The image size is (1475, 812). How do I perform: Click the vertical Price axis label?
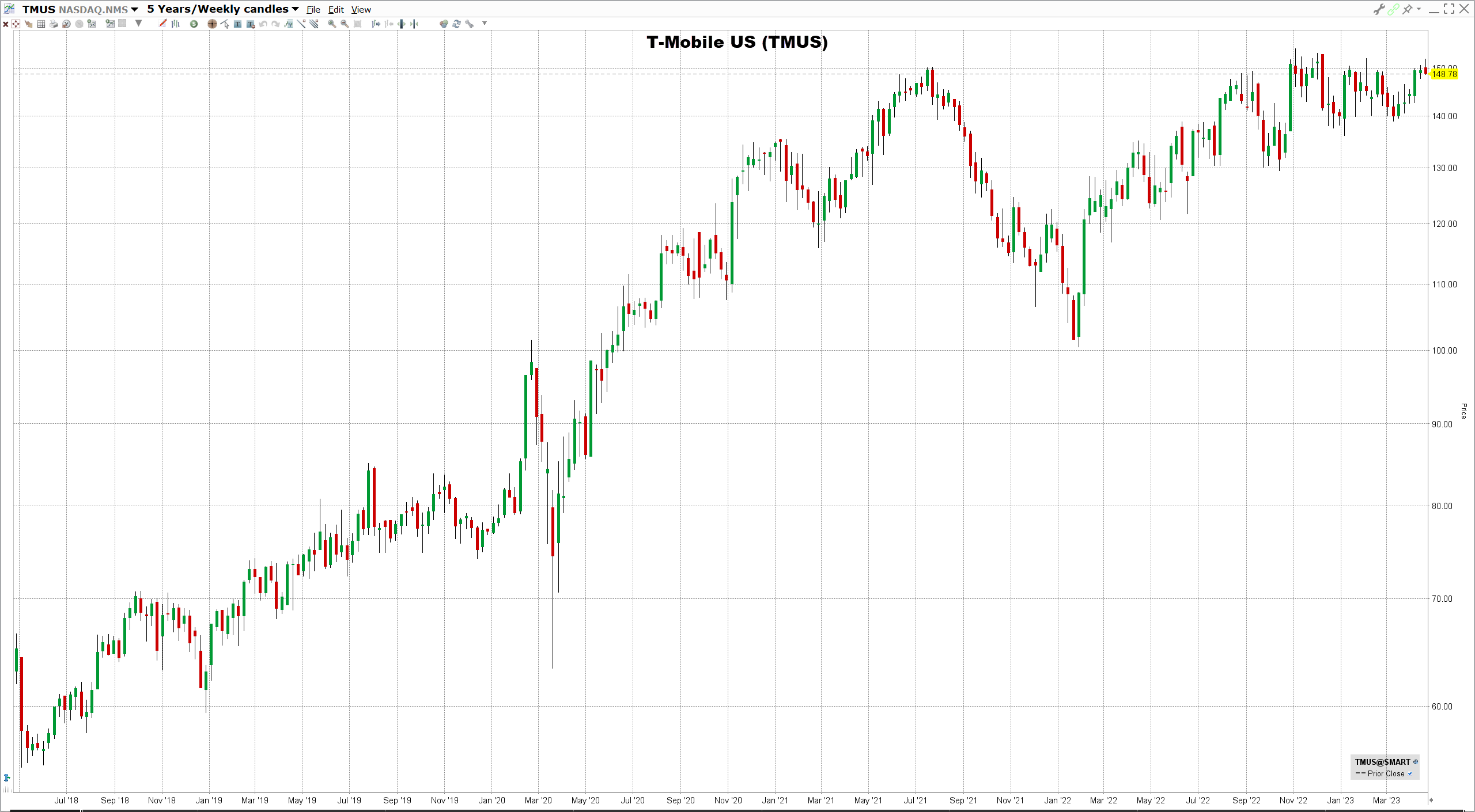(x=1463, y=411)
